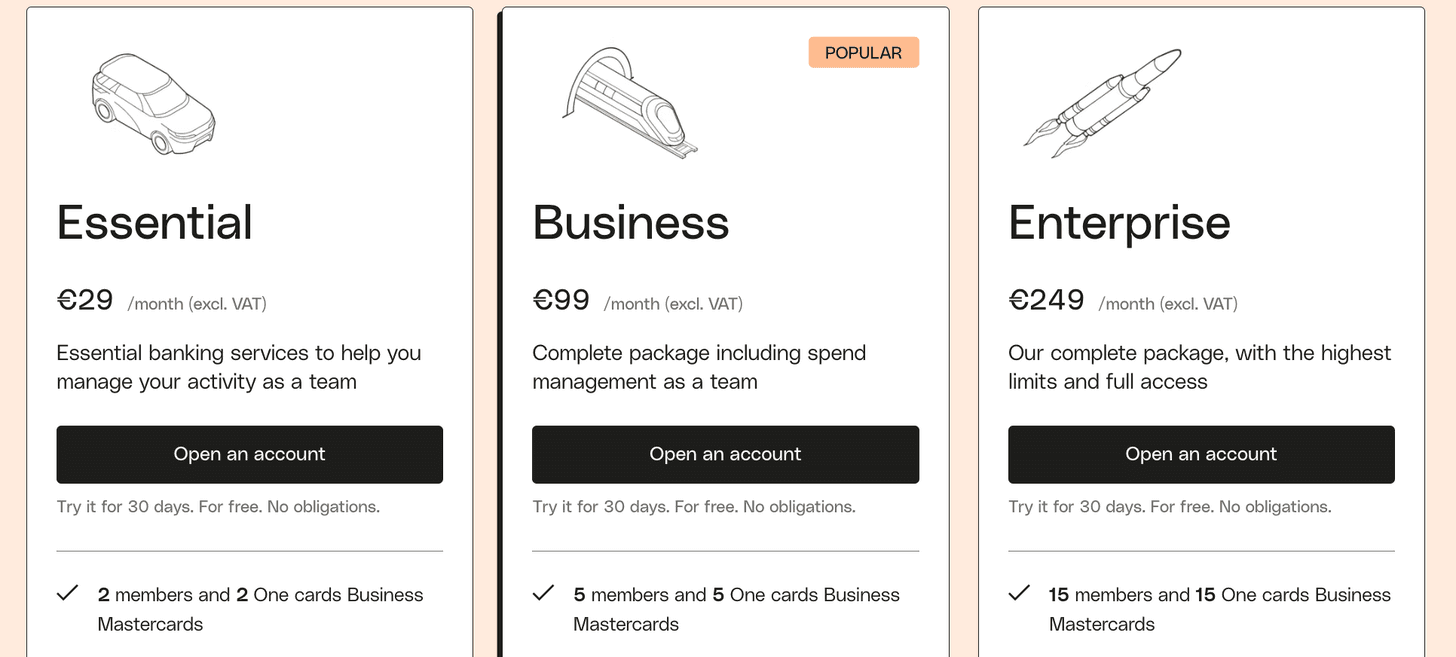Click the Enterprise plan description text
Image resolution: width=1456 pixels, height=657 pixels.
[1199, 367]
